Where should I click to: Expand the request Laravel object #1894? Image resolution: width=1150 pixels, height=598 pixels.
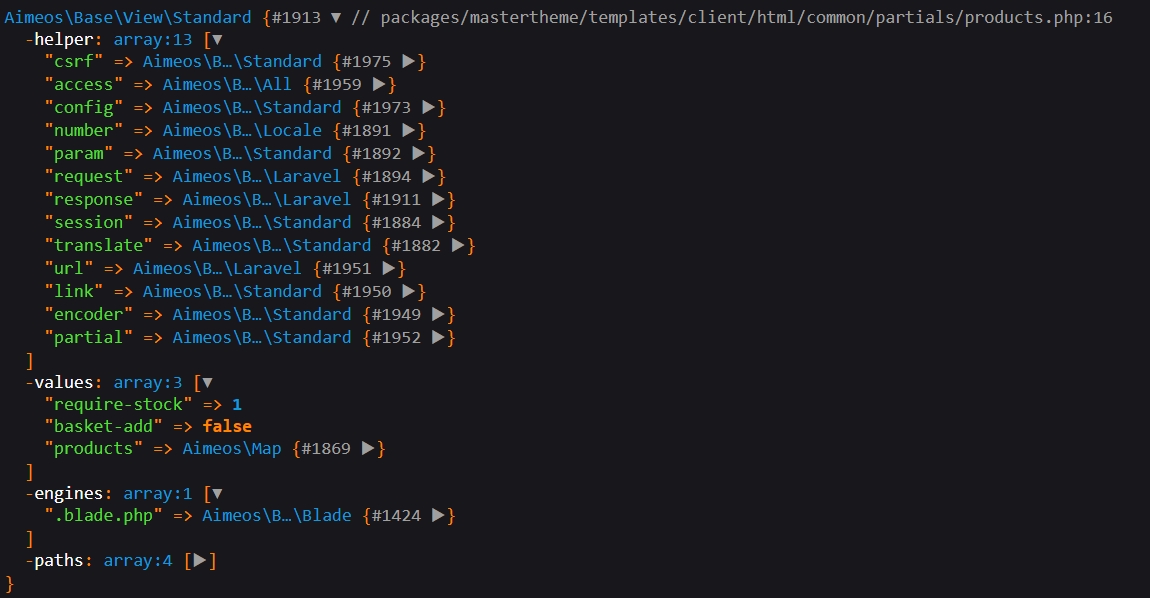pos(429,176)
